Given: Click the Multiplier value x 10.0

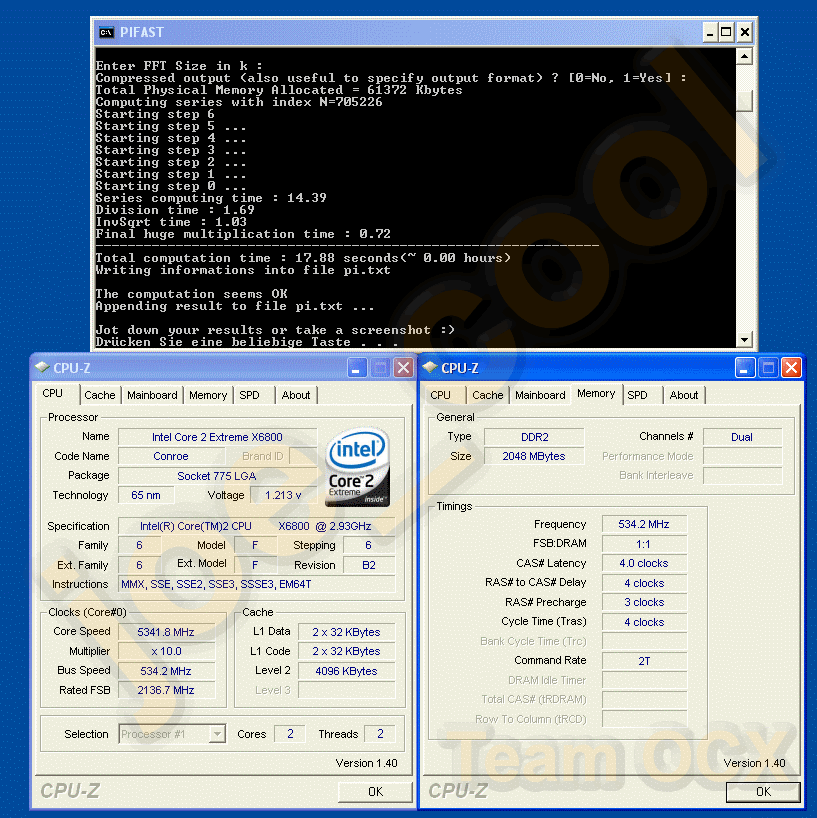Looking at the screenshot, I should tap(166, 651).
